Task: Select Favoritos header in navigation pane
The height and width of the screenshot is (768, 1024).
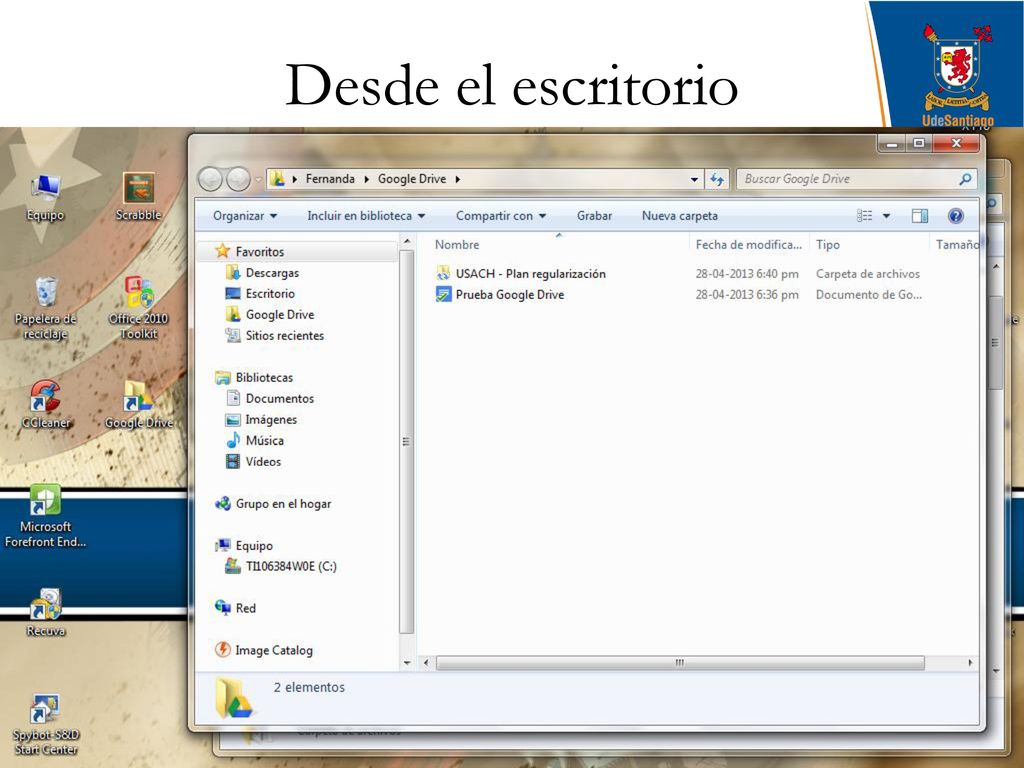Action: (x=259, y=251)
